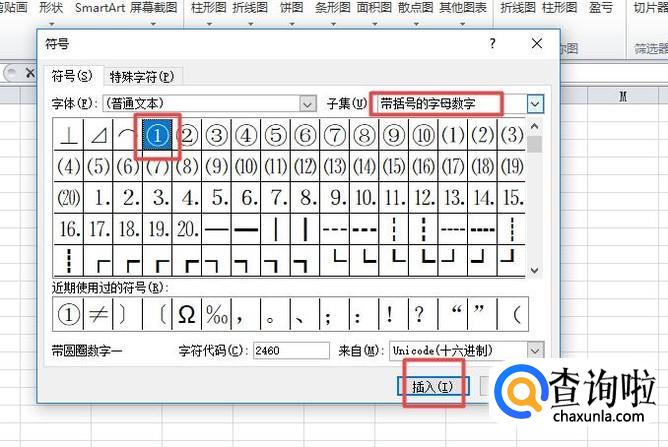The height and width of the screenshot is (447, 668).
Task: Click the 盈亏 sparkline ribbon item
Action: point(601,7)
